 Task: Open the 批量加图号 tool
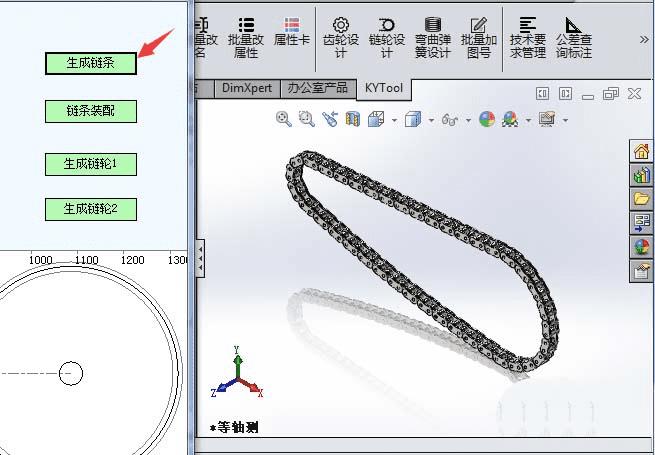point(479,38)
